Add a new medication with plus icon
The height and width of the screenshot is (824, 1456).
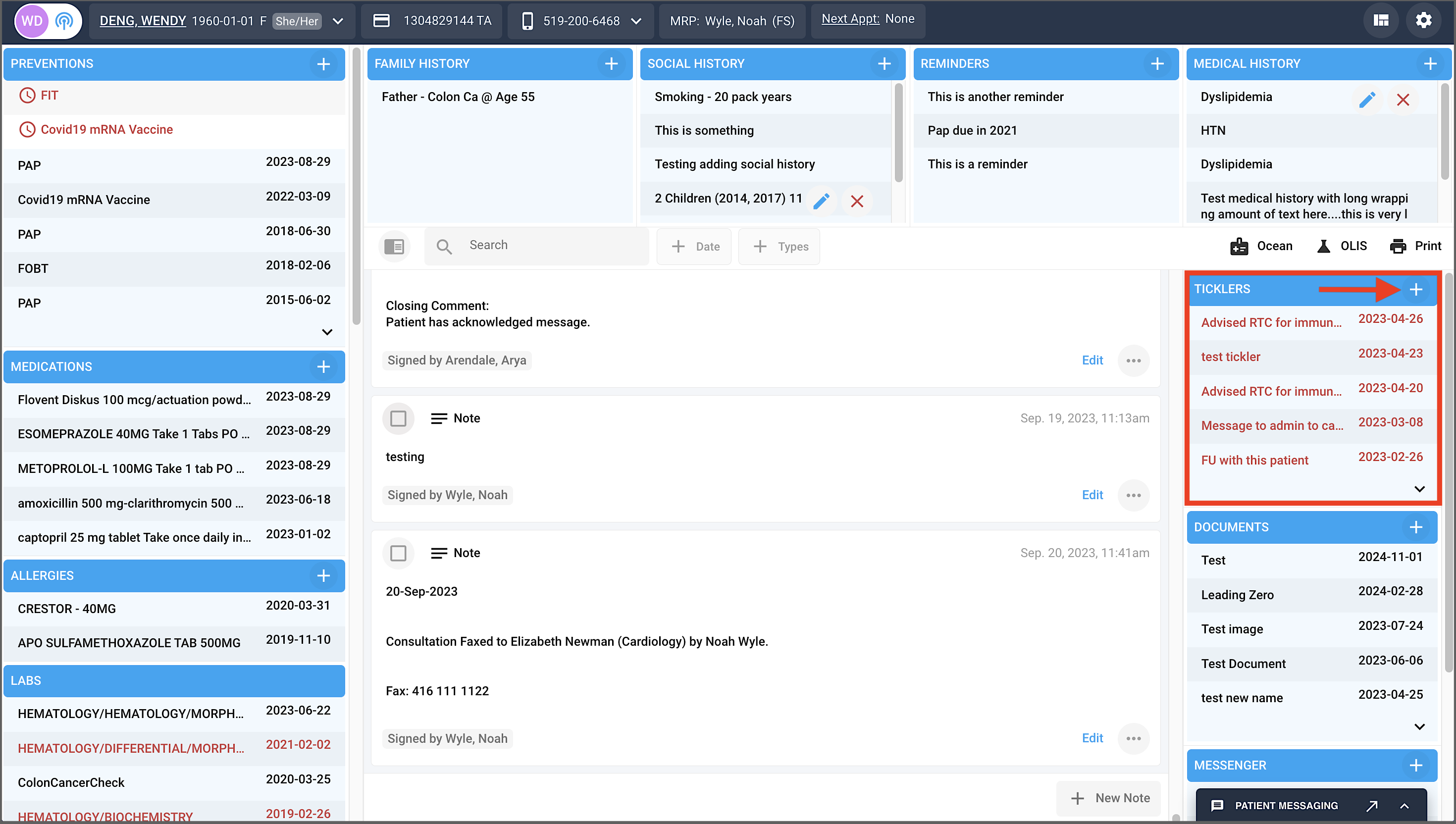point(323,367)
